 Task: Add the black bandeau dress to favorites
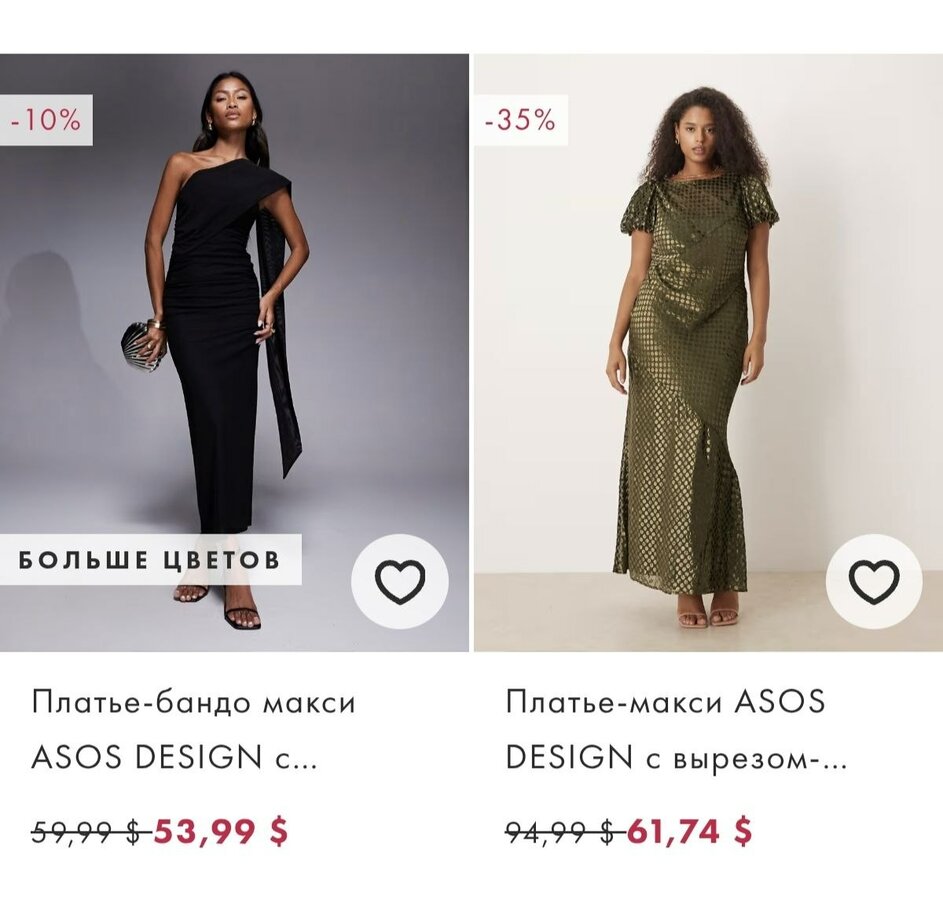399,581
